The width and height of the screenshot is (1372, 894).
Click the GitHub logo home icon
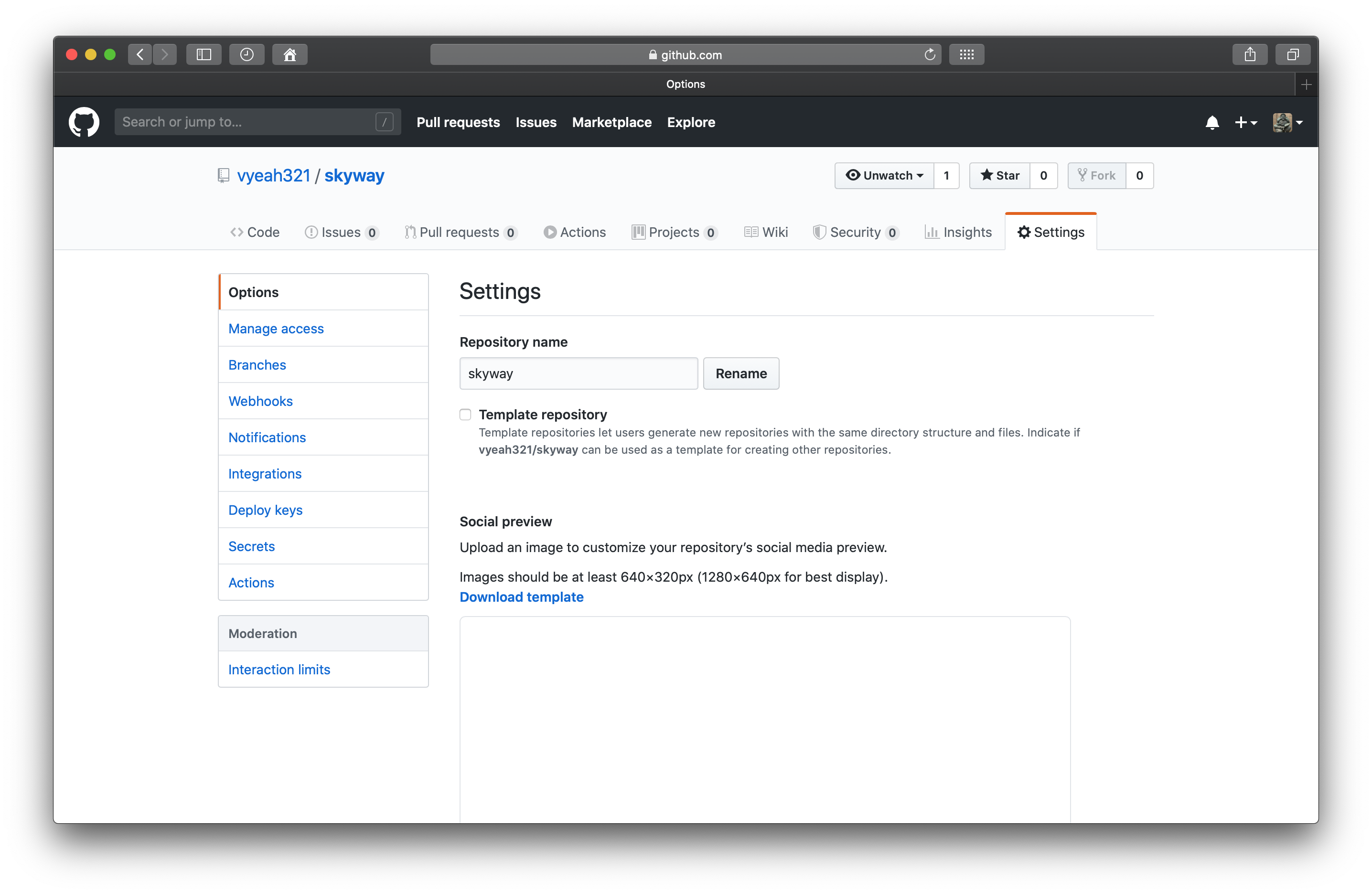point(85,122)
